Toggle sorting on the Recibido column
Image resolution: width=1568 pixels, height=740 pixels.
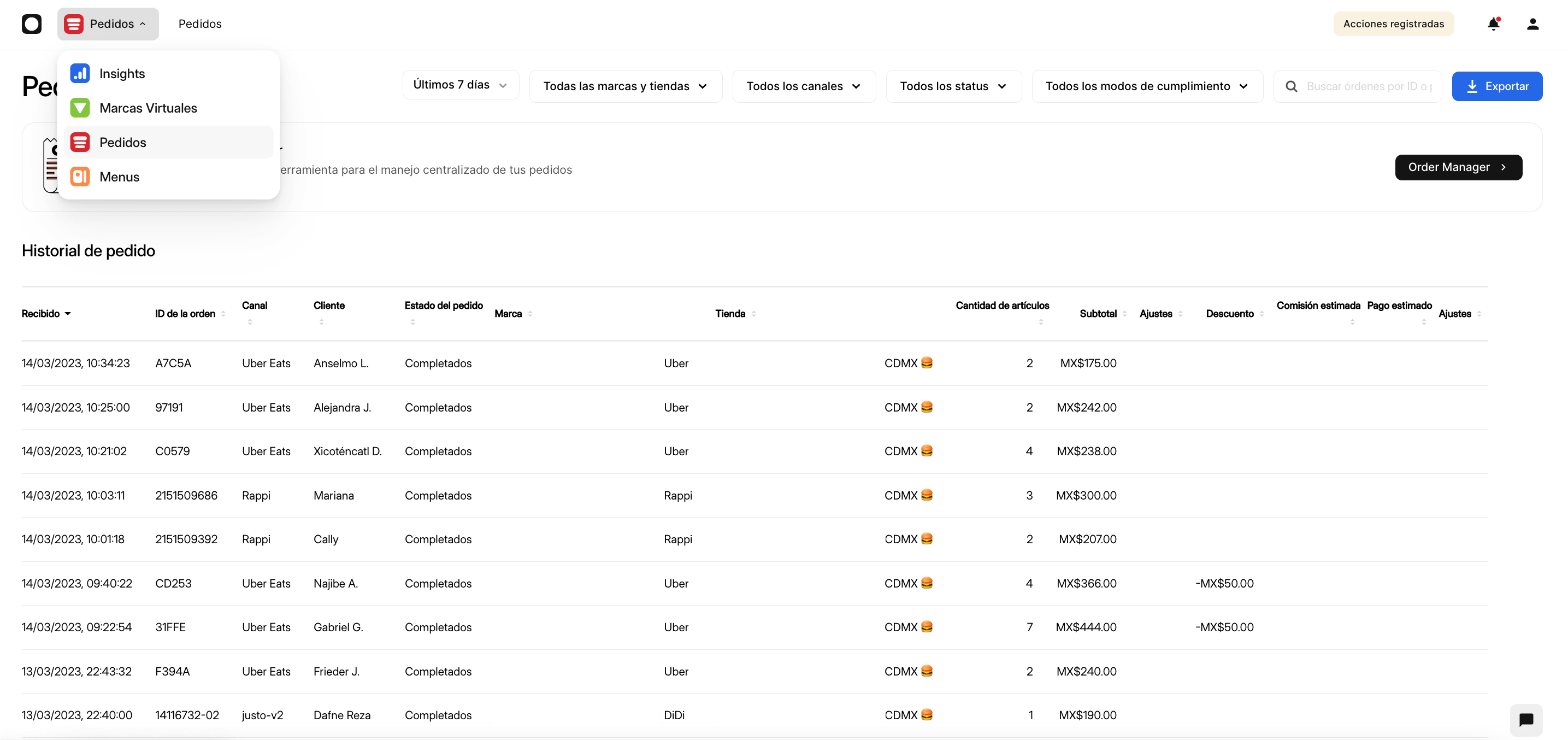(x=68, y=313)
